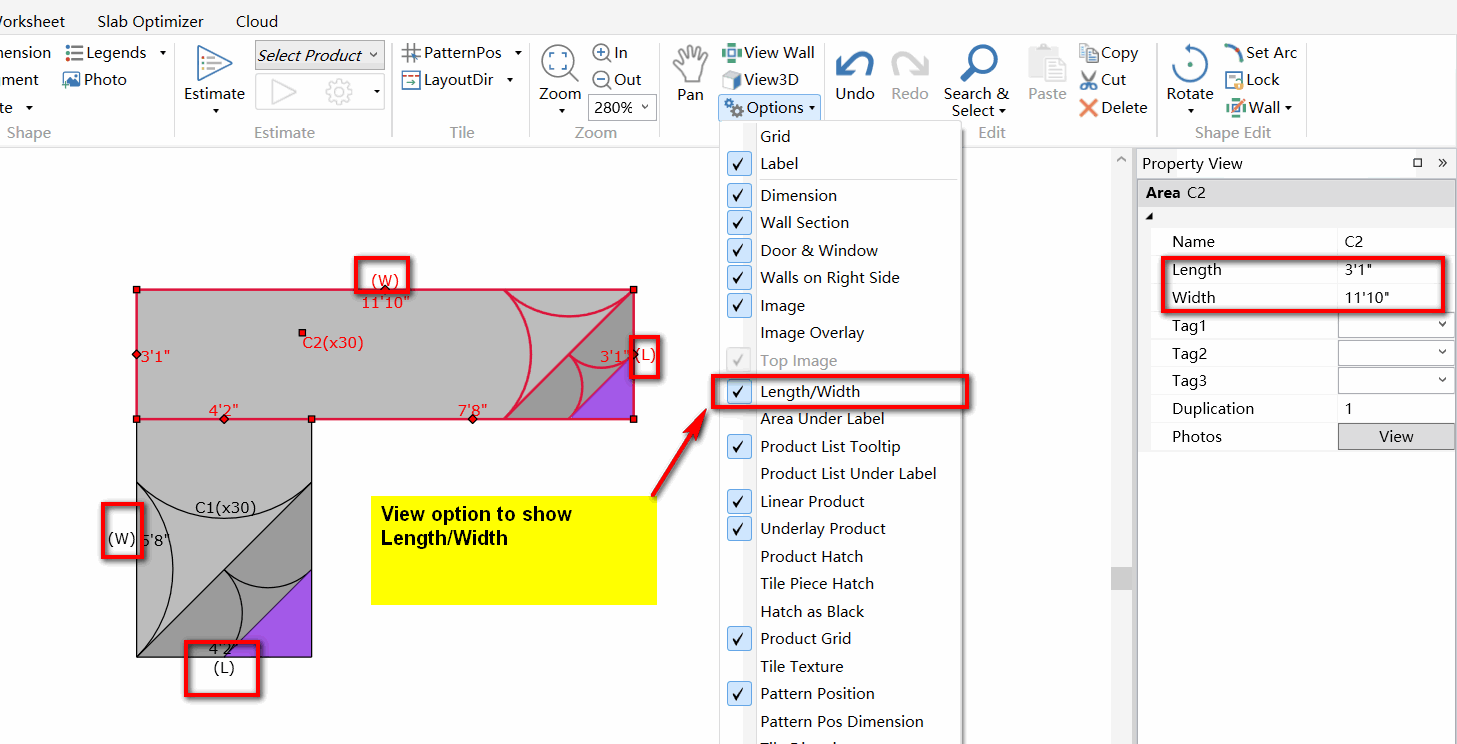This screenshot has height=744, width=1457.
Task: Delete the selected shape
Action: (1113, 108)
